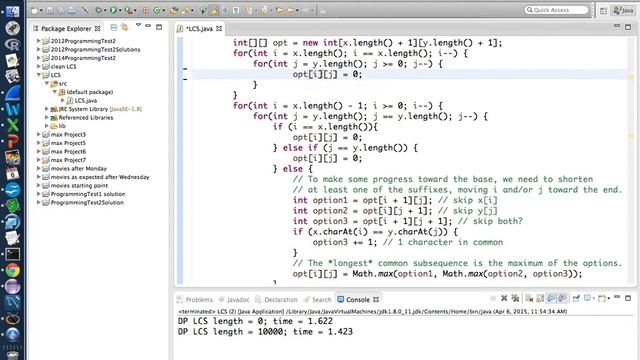Screen dimensions: 640x360
Task: Click the Print icon in the toolbar
Action: tap(72, 10)
